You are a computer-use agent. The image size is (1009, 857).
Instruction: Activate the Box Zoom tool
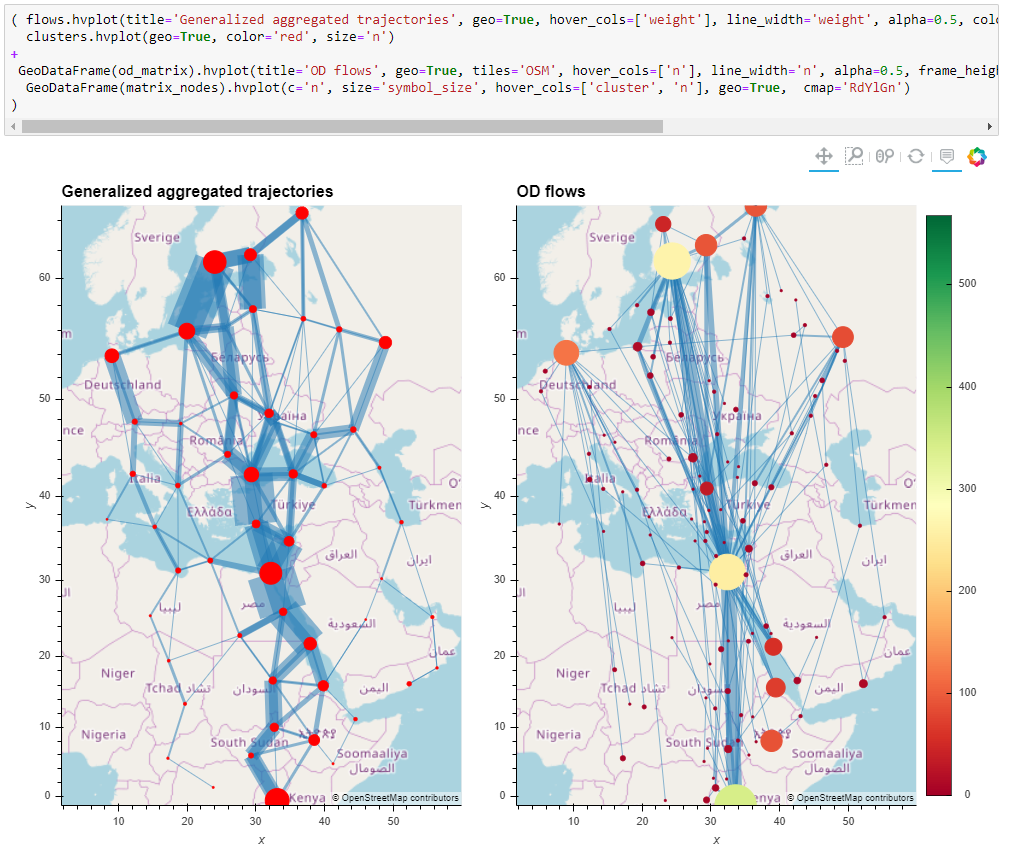[x=854, y=156]
